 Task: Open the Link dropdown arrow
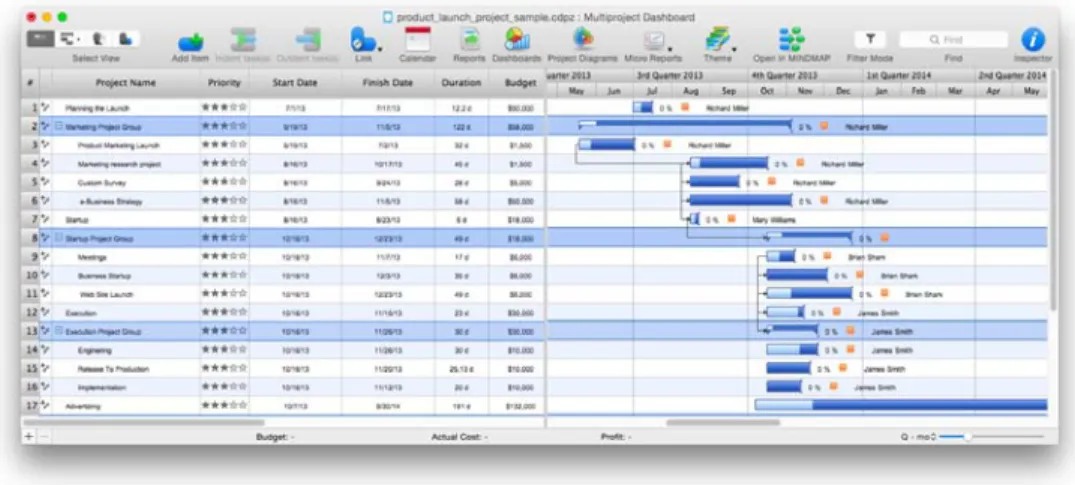[379, 49]
